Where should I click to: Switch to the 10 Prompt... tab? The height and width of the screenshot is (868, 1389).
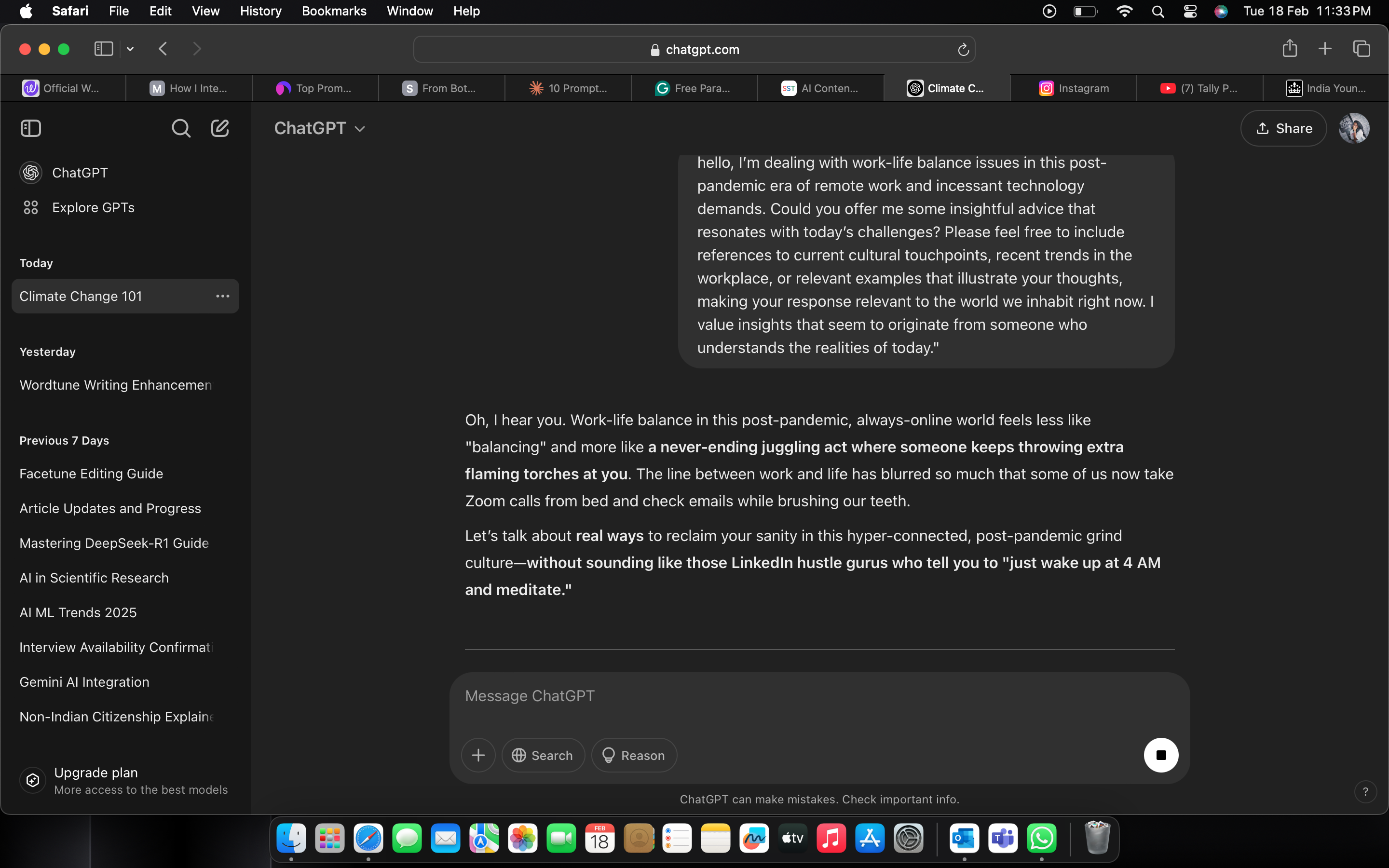(x=568, y=88)
